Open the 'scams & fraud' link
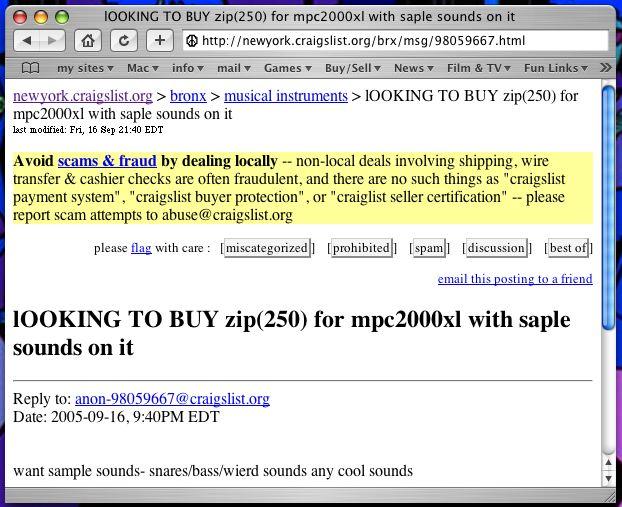622x507 pixels. coord(107,161)
